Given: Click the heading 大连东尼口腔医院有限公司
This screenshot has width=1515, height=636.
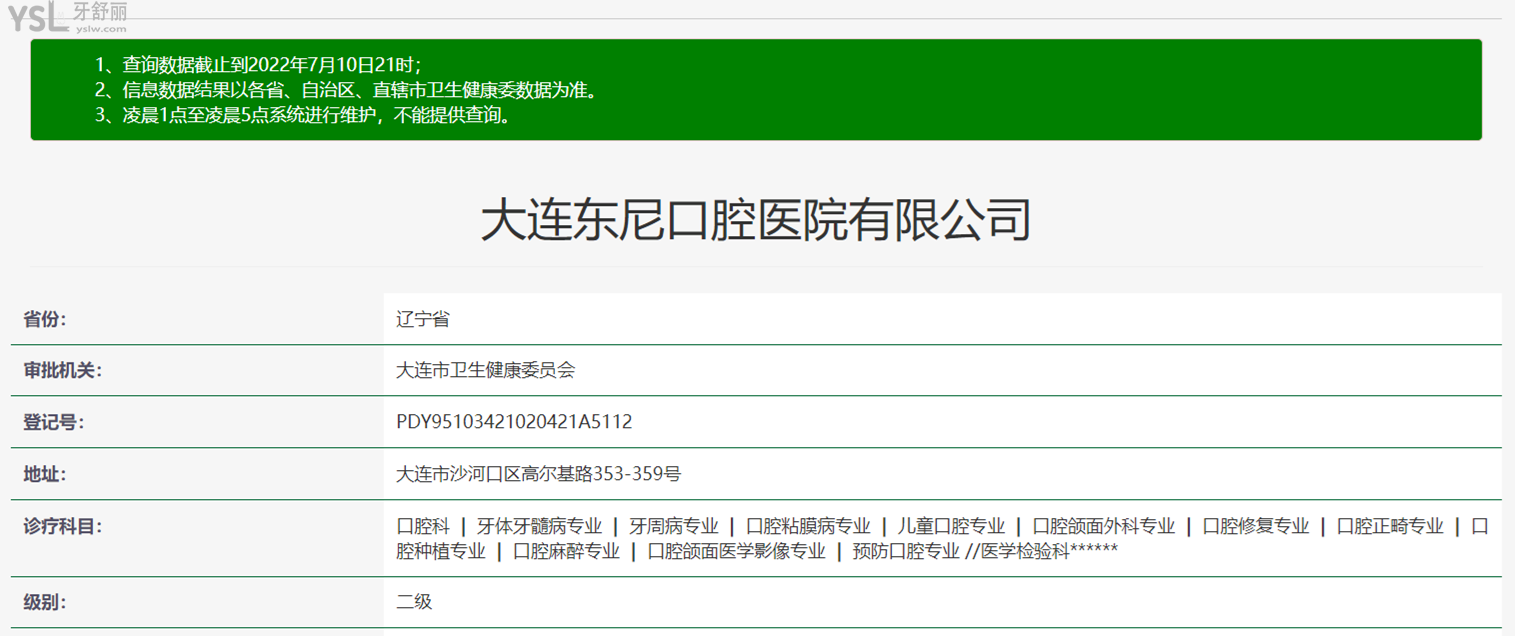Looking at the screenshot, I should [x=756, y=221].
